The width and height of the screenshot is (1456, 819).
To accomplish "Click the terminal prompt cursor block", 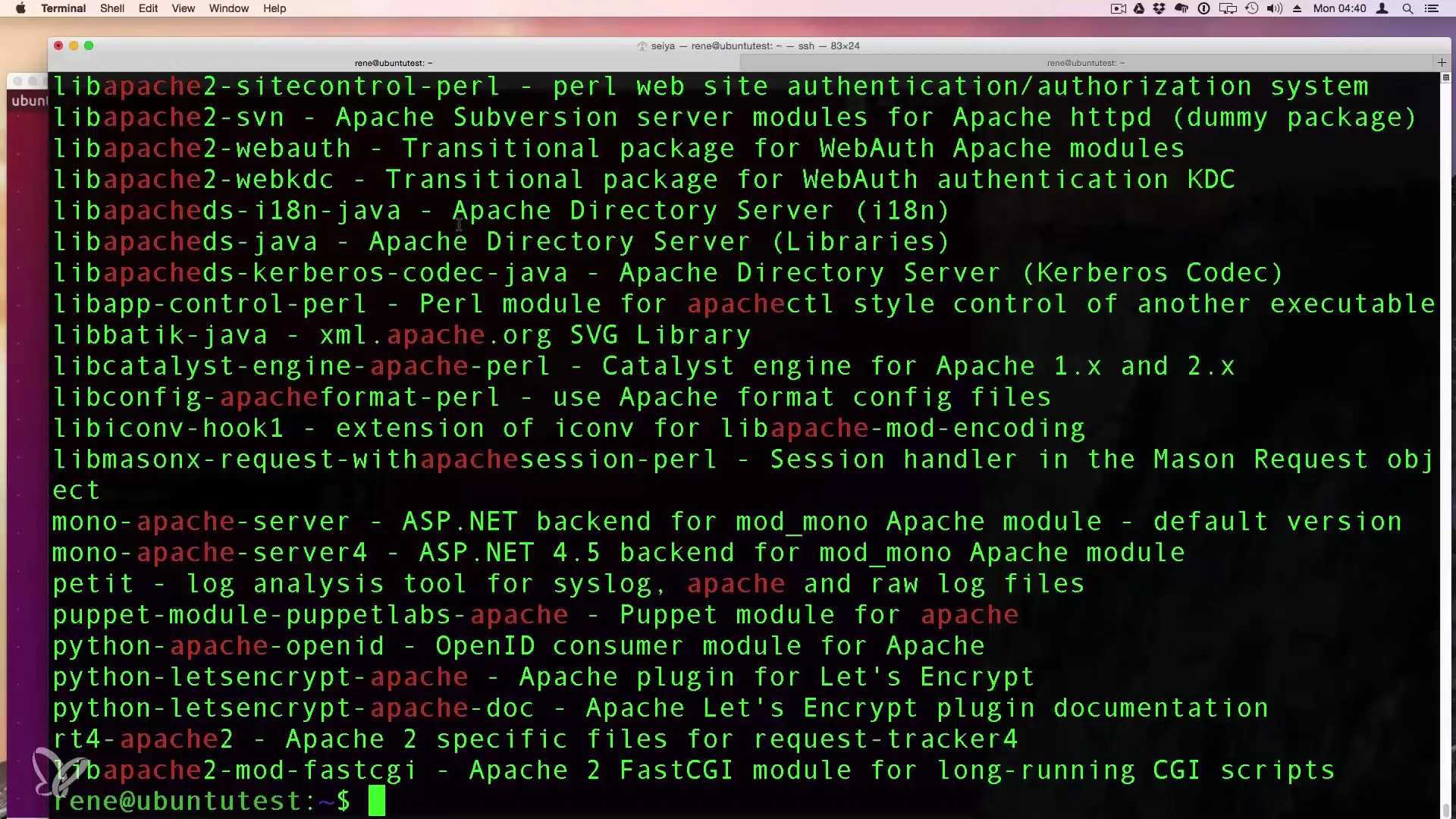I will 377,801.
